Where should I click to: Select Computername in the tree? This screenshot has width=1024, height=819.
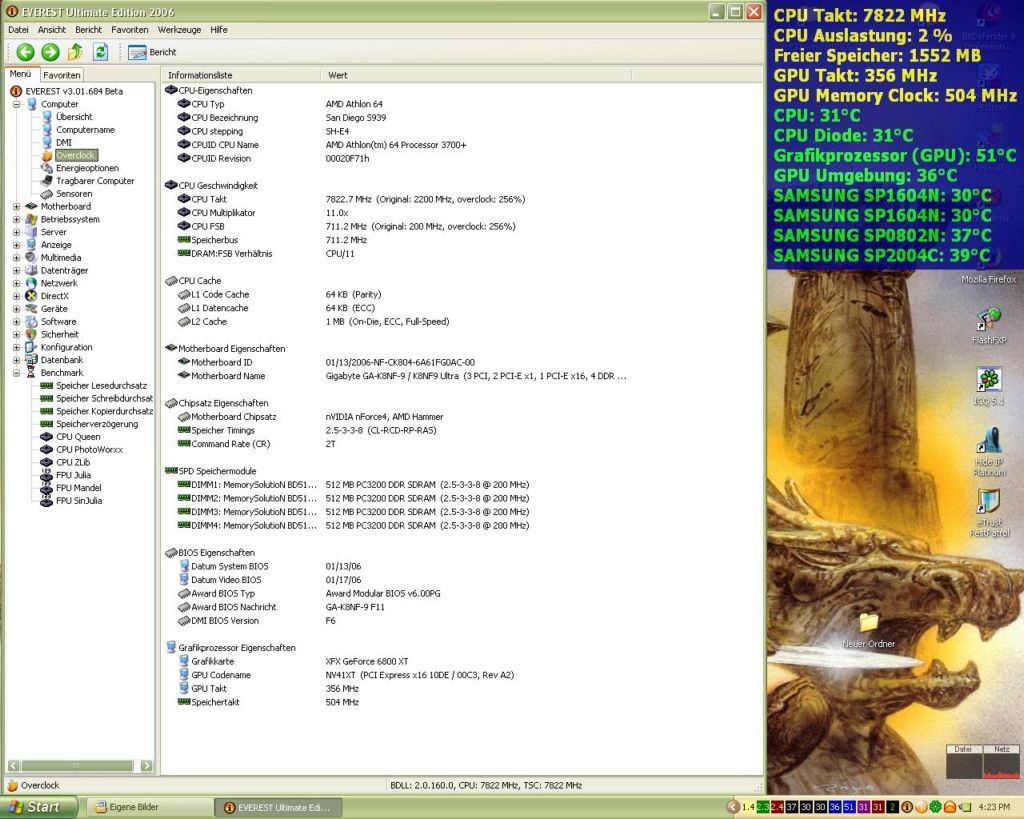pos(85,130)
